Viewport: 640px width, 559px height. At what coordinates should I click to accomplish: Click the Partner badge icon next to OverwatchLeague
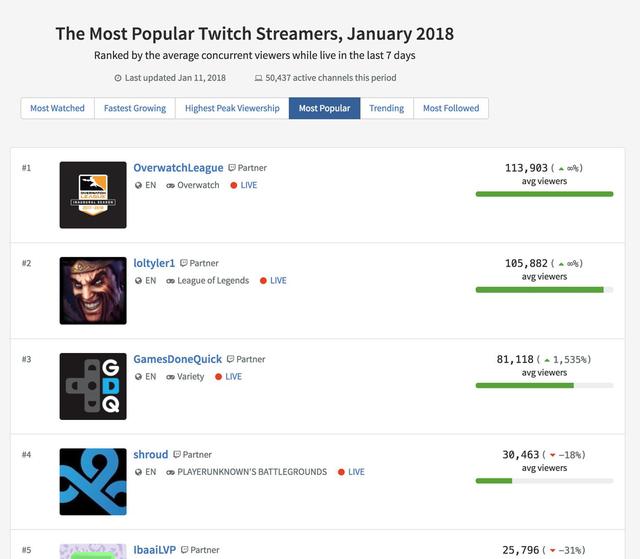232,168
